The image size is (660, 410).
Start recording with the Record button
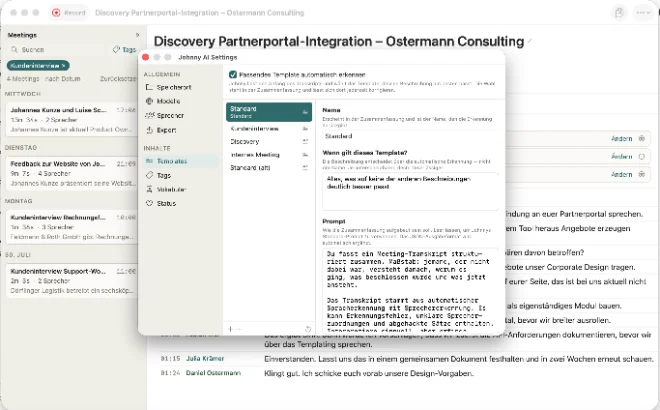pyautogui.click(x=69, y=13)
